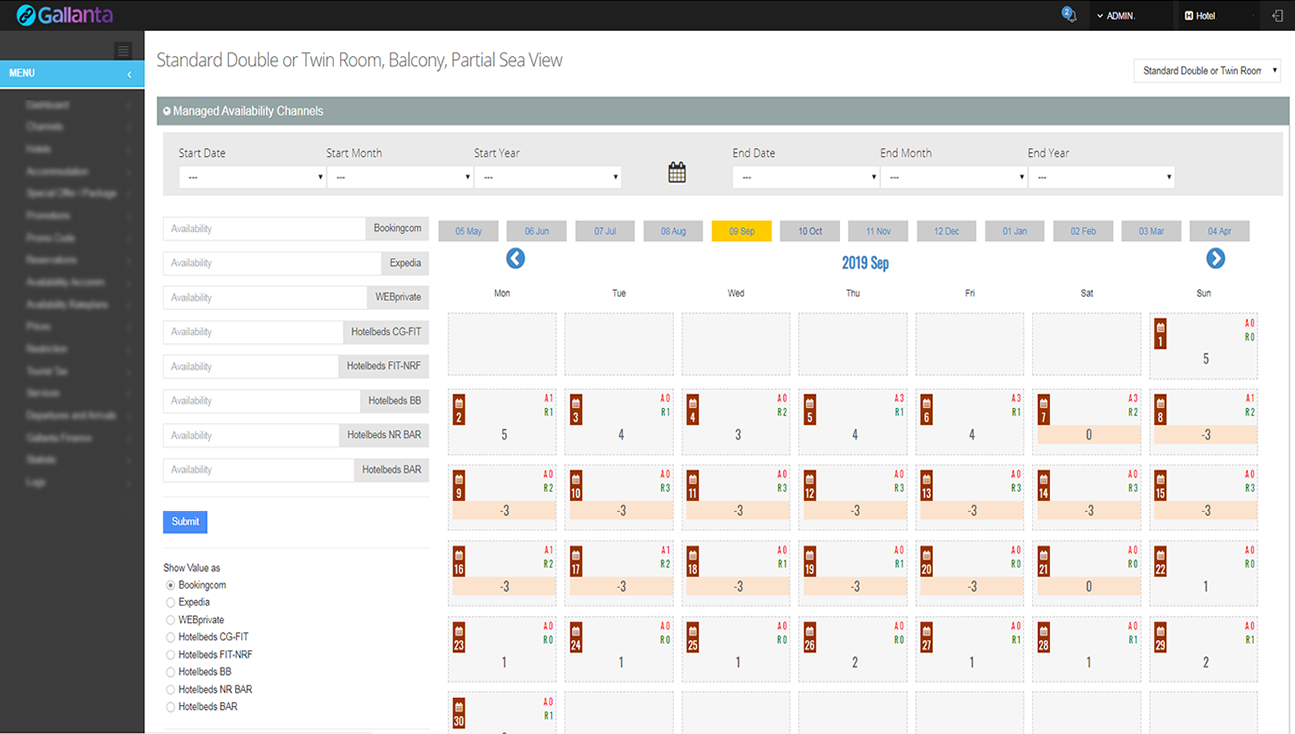Image resolution: width=1295 pixels, height=734 pixels.
Task: Select Hotelbeds CG-FIT radio option
Action: click(171, 637)
